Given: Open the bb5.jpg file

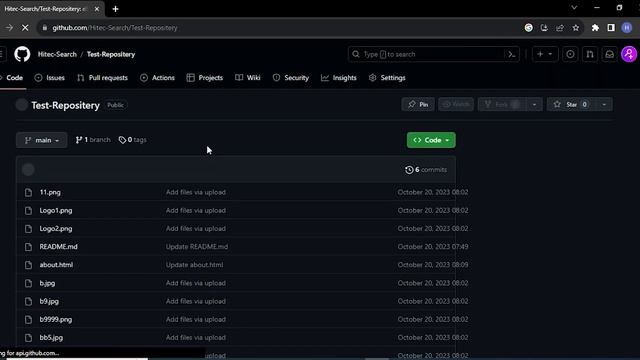Looking at the screenshot, I should point(51,338).
